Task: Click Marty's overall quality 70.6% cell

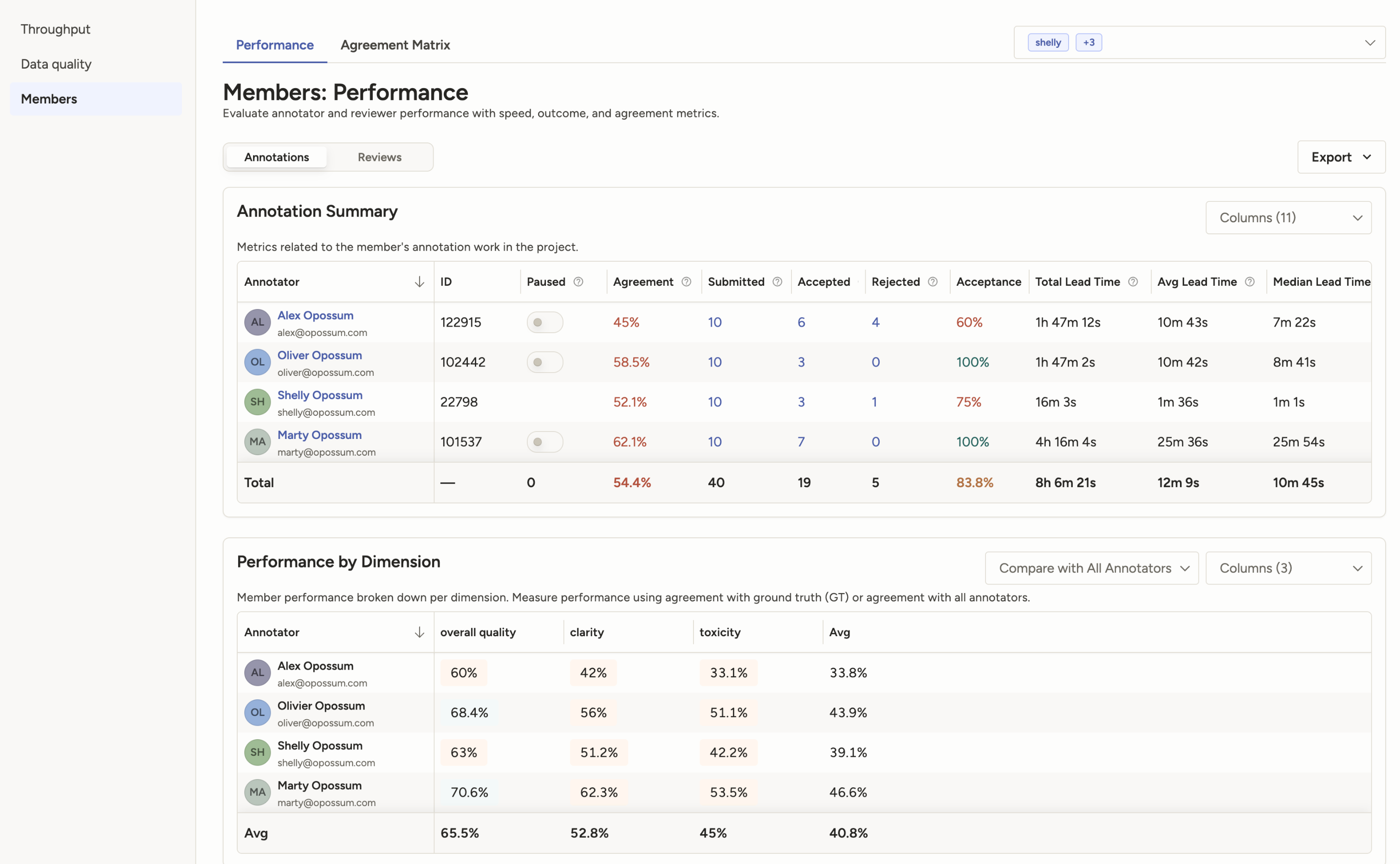Action: click(x=469, y=793)
